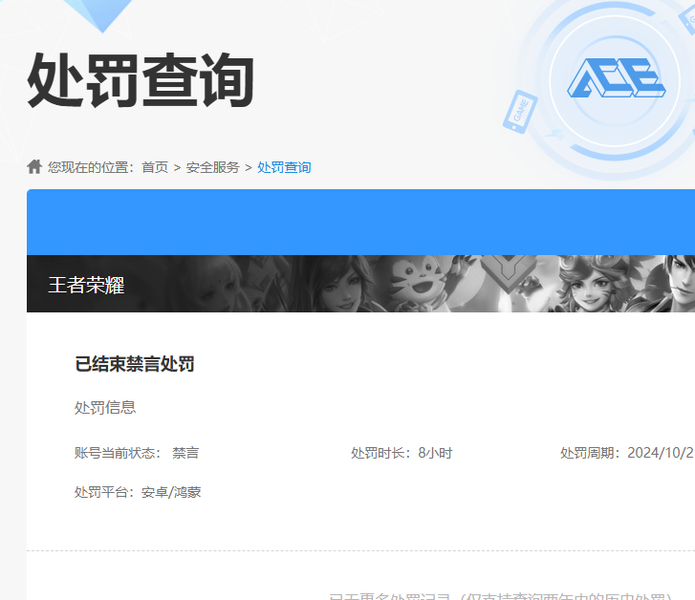Go to 安全服务 breadcrumb link
This screenshot has width=695, height=600.
pos(212,168)
